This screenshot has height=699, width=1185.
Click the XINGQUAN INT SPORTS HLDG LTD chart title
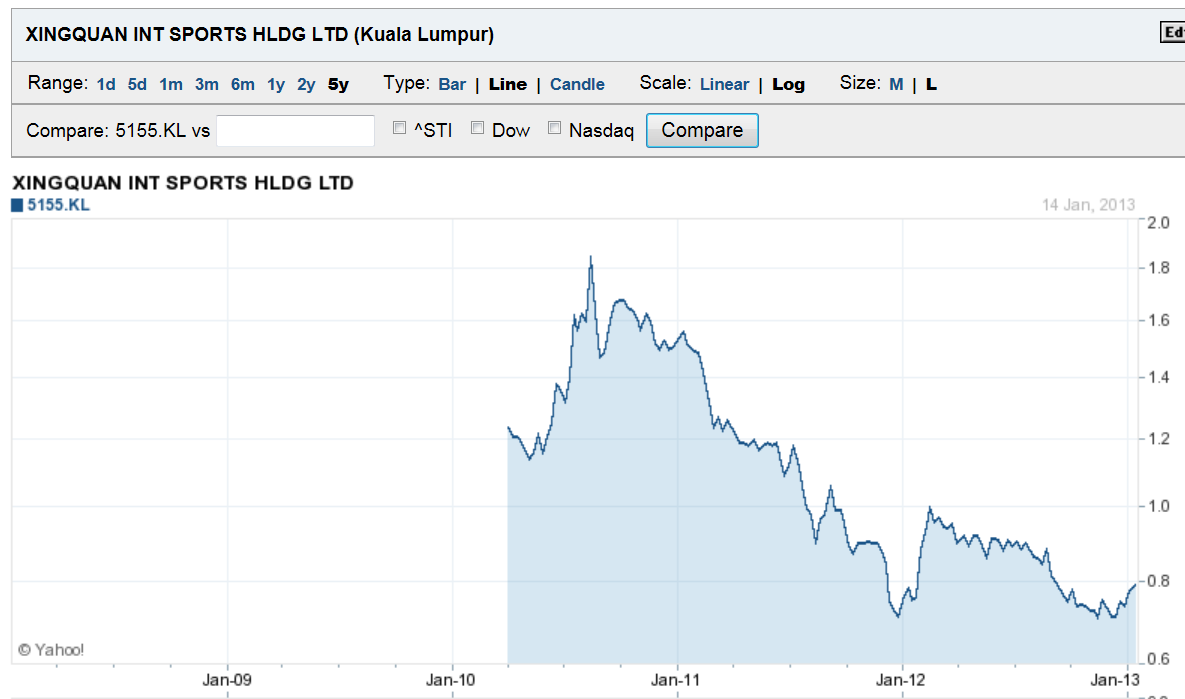183,183
